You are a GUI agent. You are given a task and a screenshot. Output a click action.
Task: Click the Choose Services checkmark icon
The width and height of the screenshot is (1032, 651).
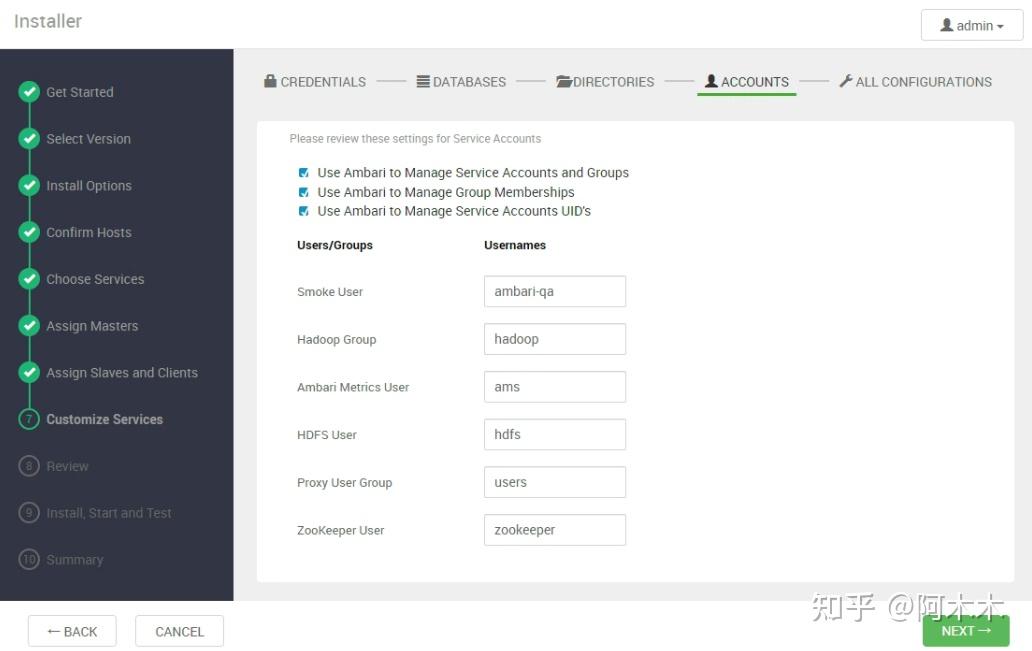coord(29,279)
